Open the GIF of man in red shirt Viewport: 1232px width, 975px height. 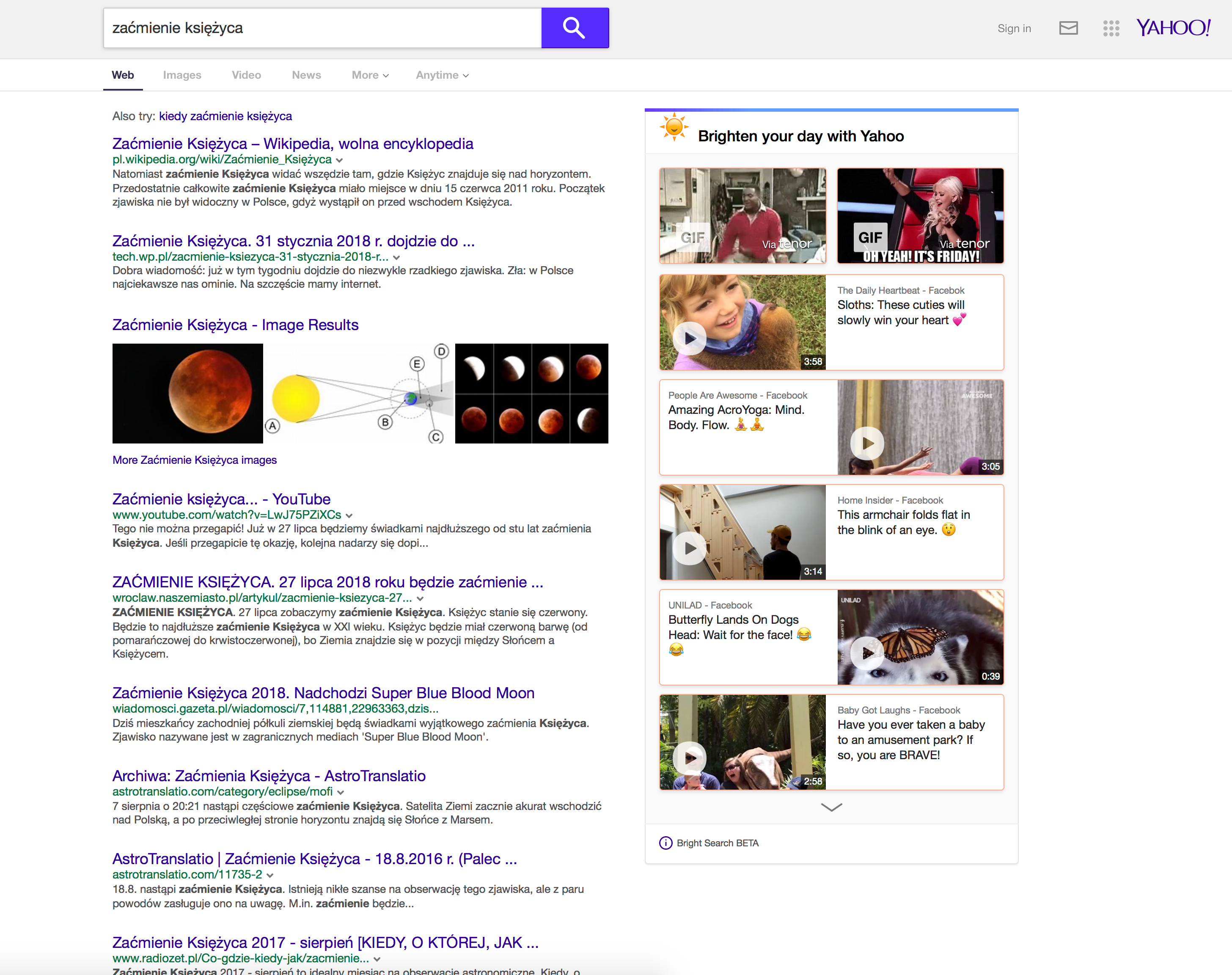742,216
